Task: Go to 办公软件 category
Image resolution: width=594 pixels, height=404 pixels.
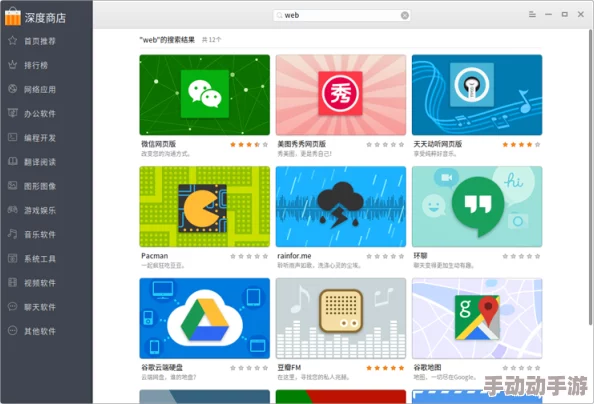Action: tap(40, 114)
